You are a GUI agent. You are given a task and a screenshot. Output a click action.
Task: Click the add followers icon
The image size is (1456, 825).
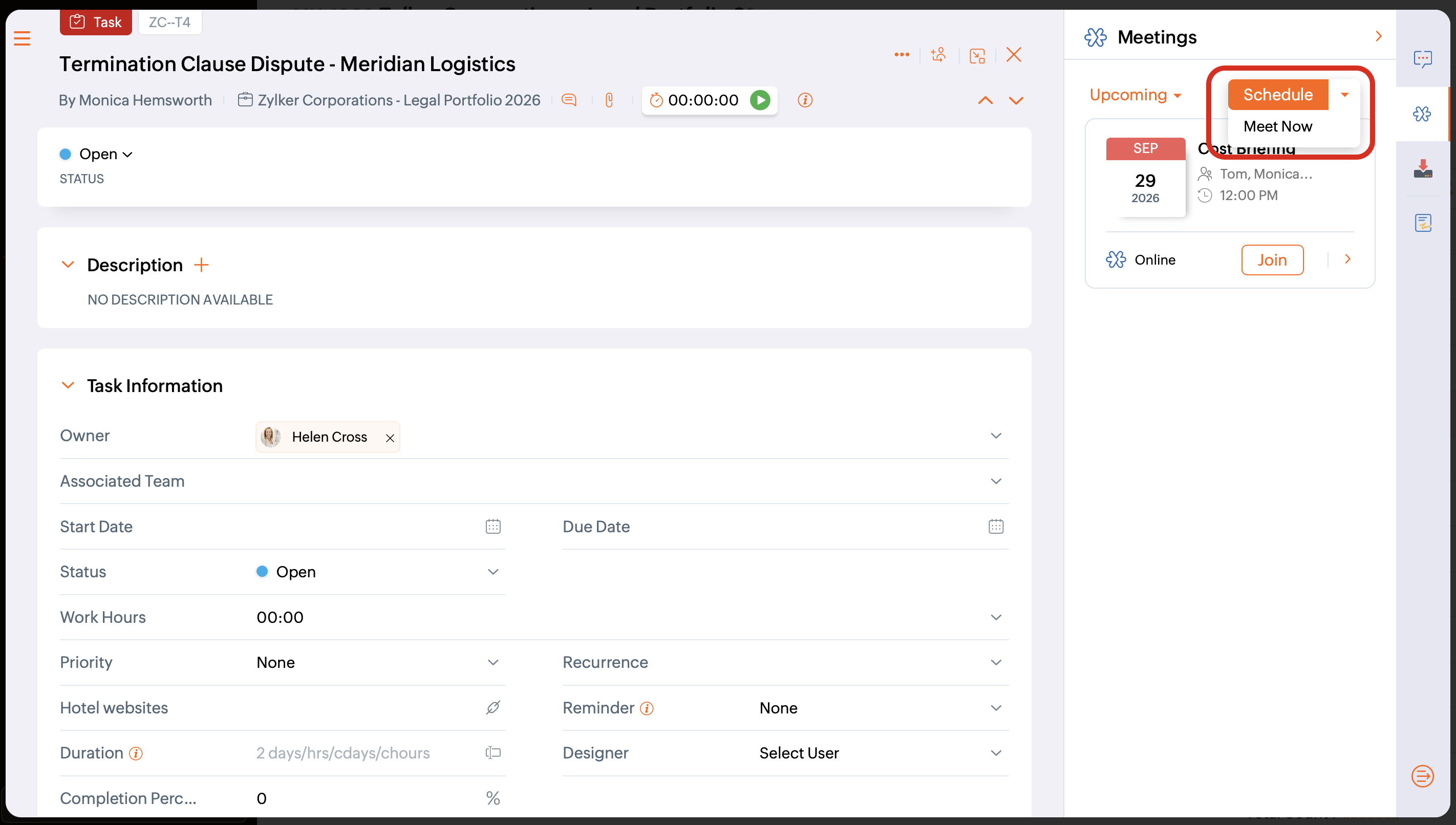[938, 55]
